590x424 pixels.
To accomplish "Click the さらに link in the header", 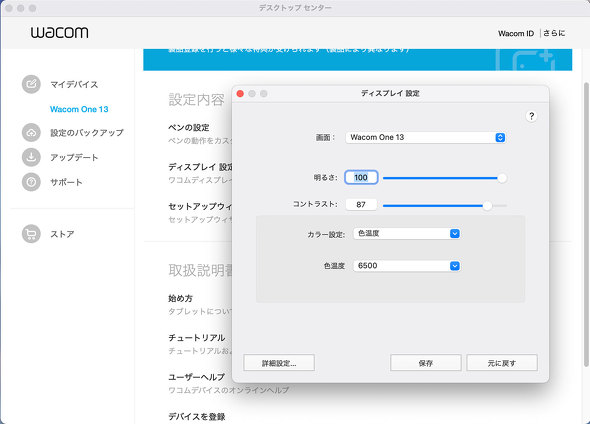I will [x=554, y=33].
